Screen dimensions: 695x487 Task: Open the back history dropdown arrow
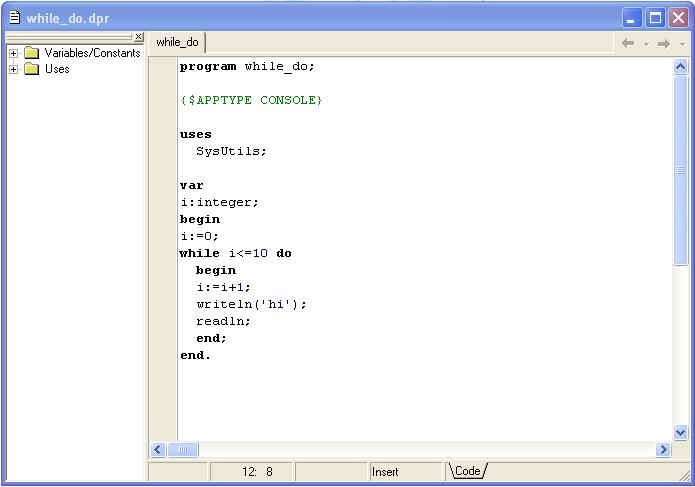646,44
